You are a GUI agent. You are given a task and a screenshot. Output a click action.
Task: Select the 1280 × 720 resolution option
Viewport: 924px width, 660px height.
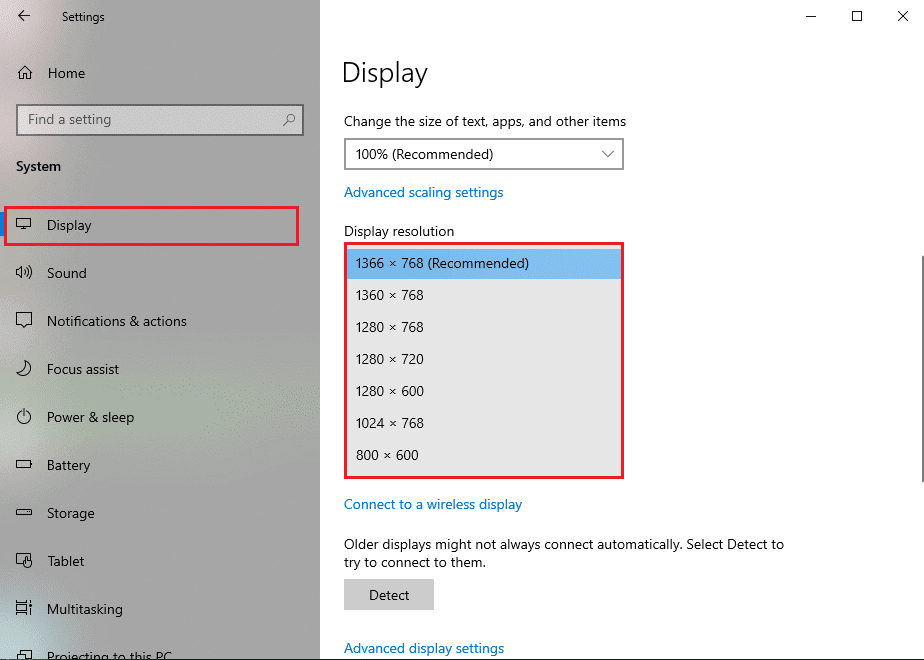coord(484,359)
